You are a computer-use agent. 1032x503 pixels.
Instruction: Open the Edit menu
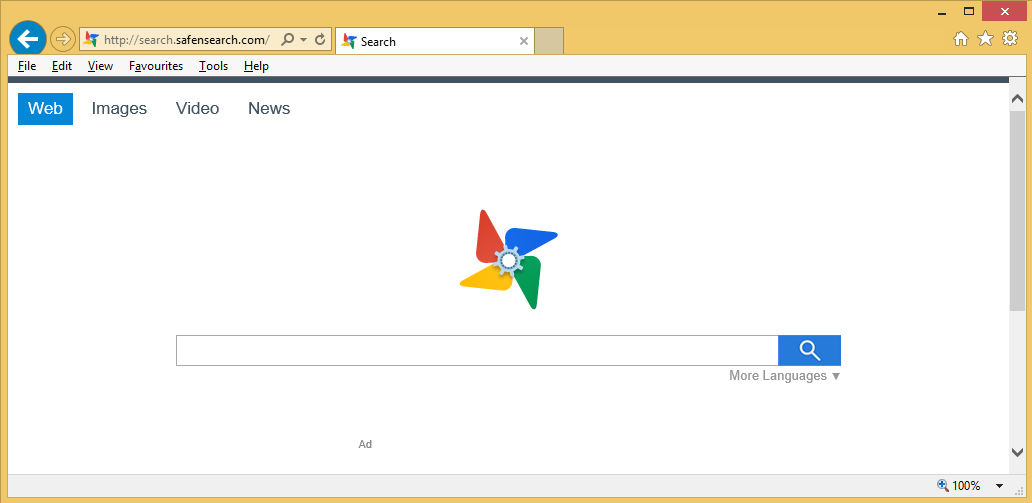coord(62,66)
